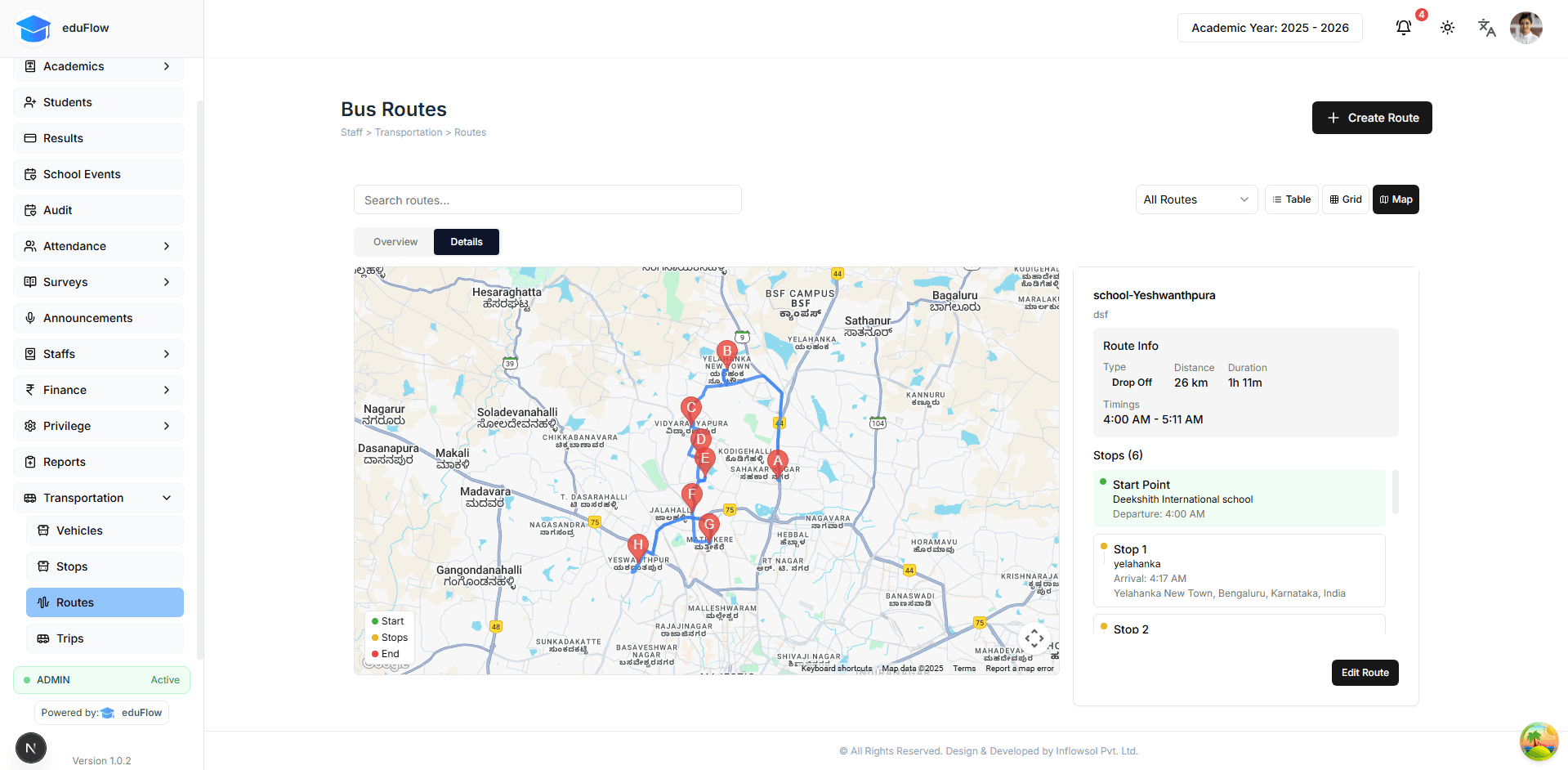The height and width of the screenshot is (770, 1568).
Task: Click the eduFlow graduation cap logo
Action: coord(34,28)
